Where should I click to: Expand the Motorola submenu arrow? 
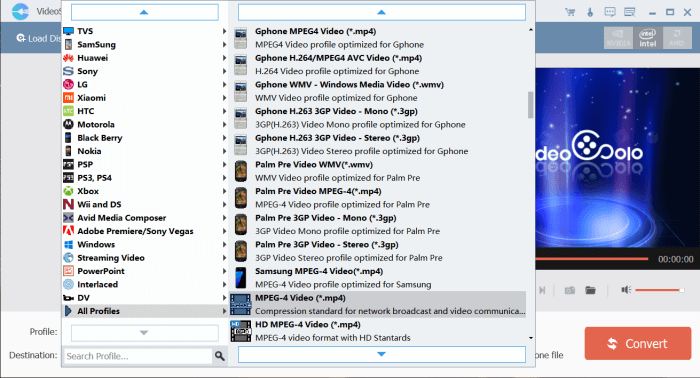point(224,125)
